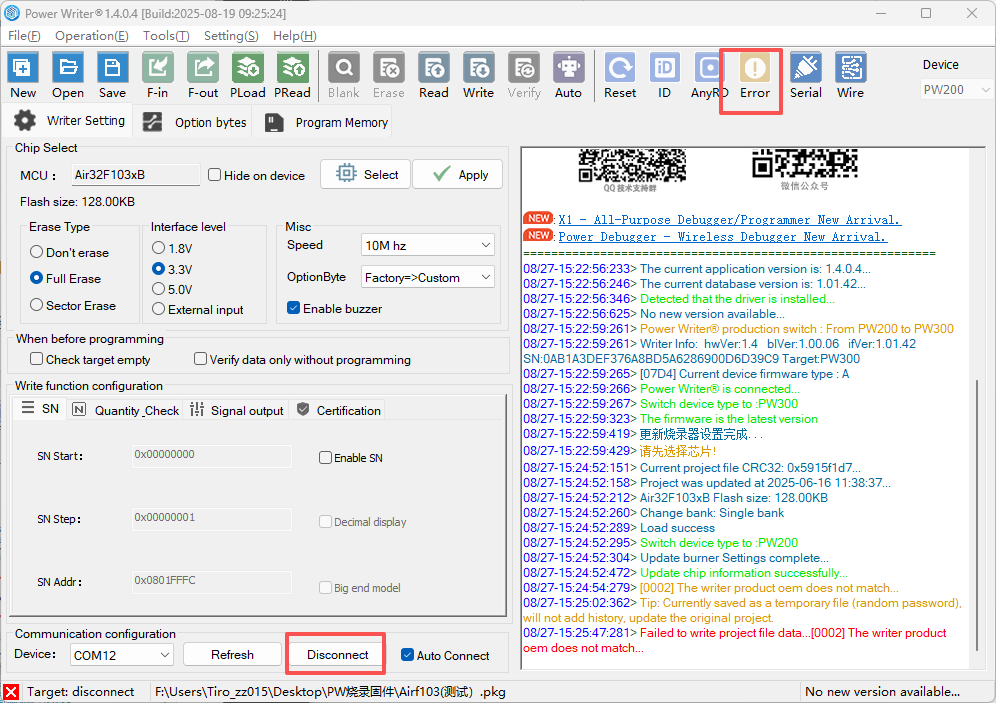Switch to the Option bytes tab
This screenshot has height=703, width=996.
point(194,122)
